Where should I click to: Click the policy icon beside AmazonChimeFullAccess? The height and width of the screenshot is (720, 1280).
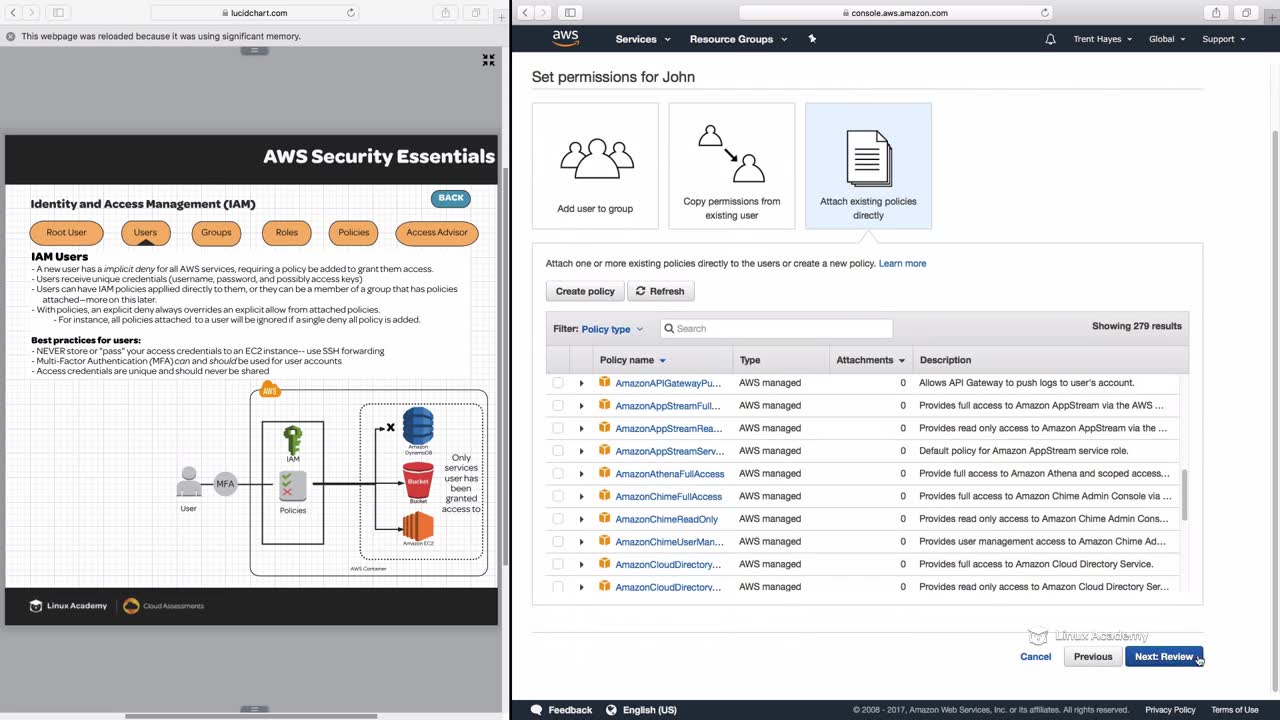pos(604,496)
